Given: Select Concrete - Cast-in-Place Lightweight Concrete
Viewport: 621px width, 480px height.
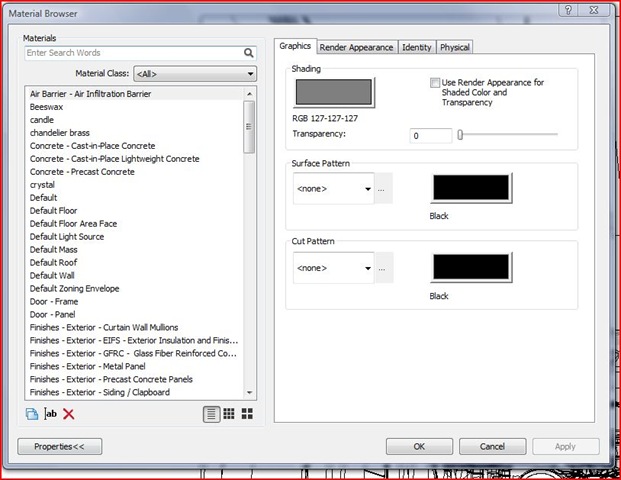Looking at the screenshot, I should pyautogui.click(x=135, y=159).
